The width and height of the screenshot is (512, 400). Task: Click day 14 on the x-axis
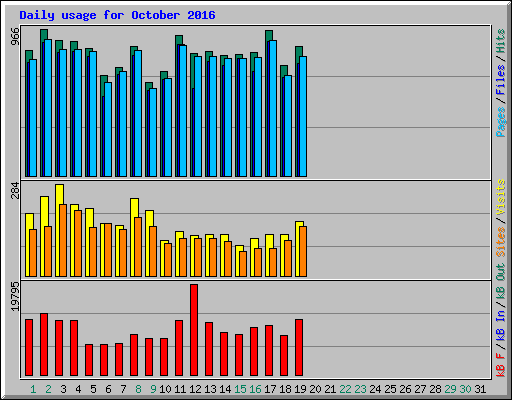(225, 389)
